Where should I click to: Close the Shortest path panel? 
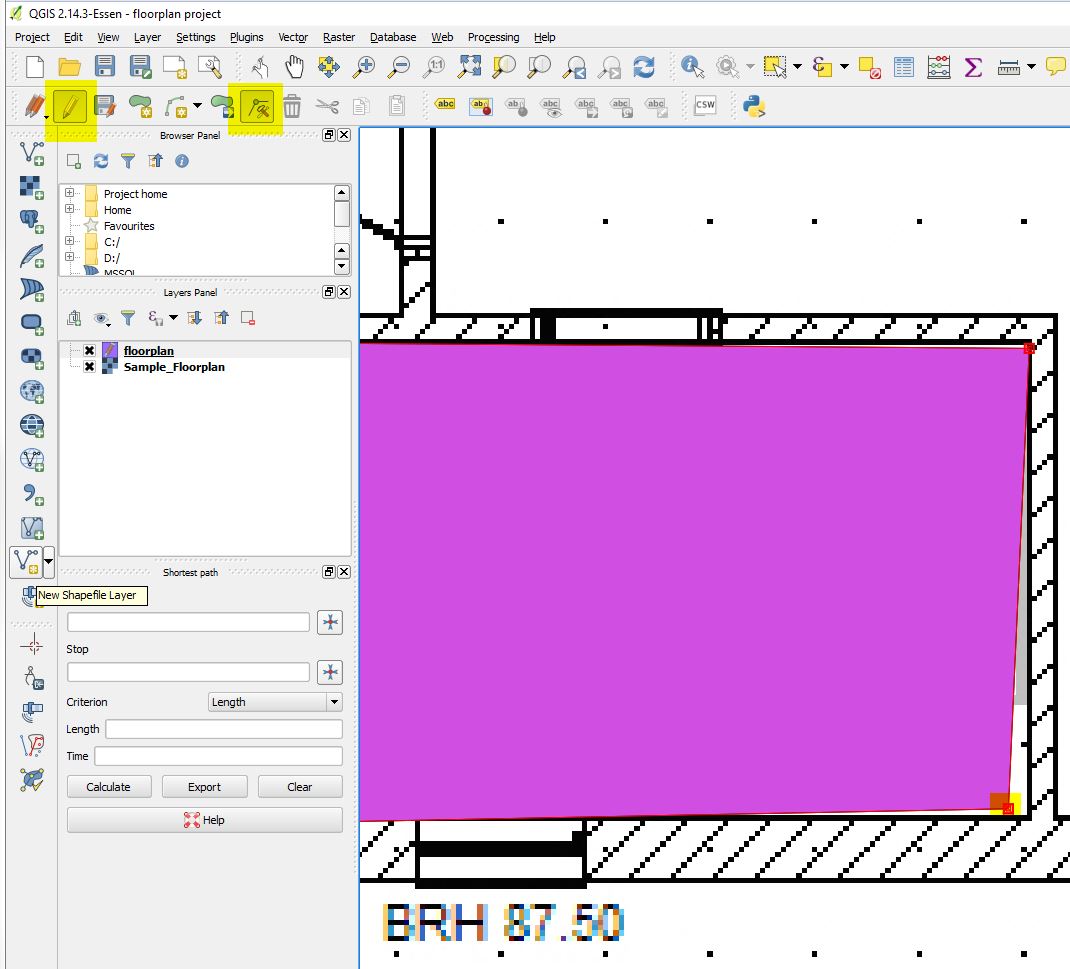coord(344,572)
